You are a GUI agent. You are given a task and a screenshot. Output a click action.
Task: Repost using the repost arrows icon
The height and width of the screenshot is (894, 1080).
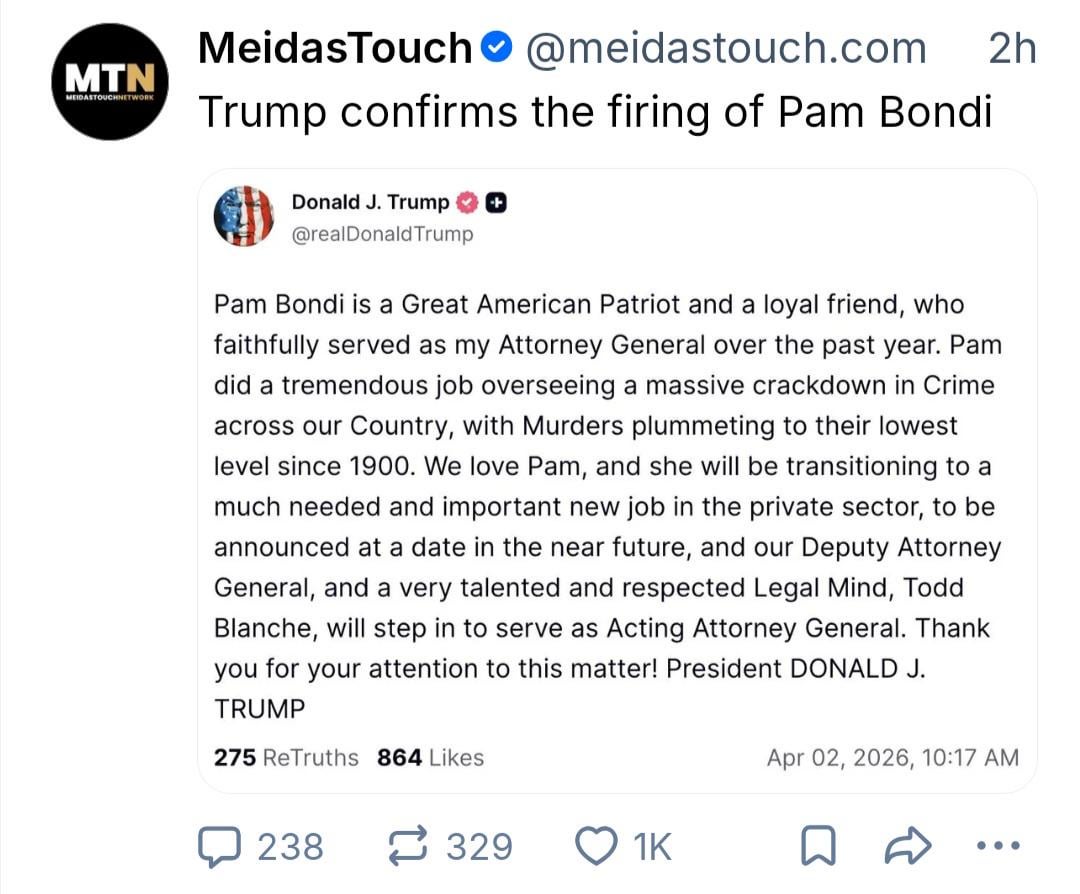[x=407, y=847]
